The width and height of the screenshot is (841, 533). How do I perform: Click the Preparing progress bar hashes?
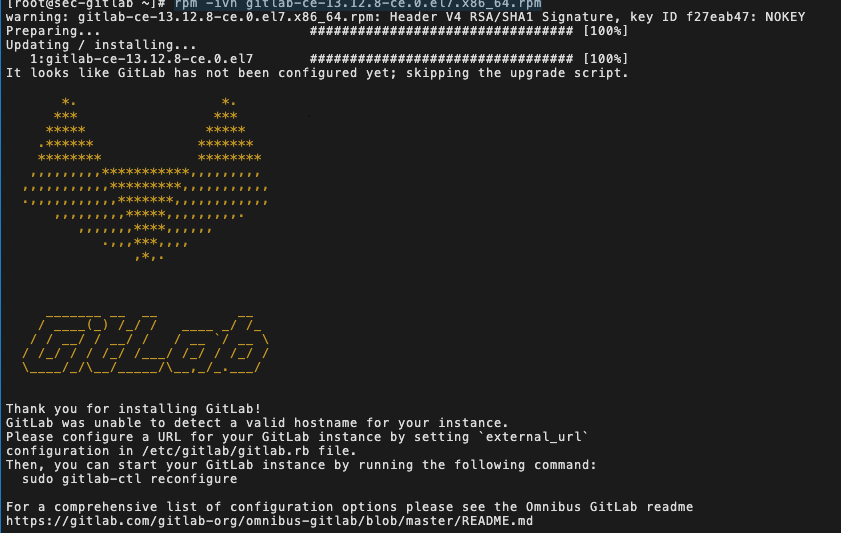pyautogui.click(x=441, y=31)
